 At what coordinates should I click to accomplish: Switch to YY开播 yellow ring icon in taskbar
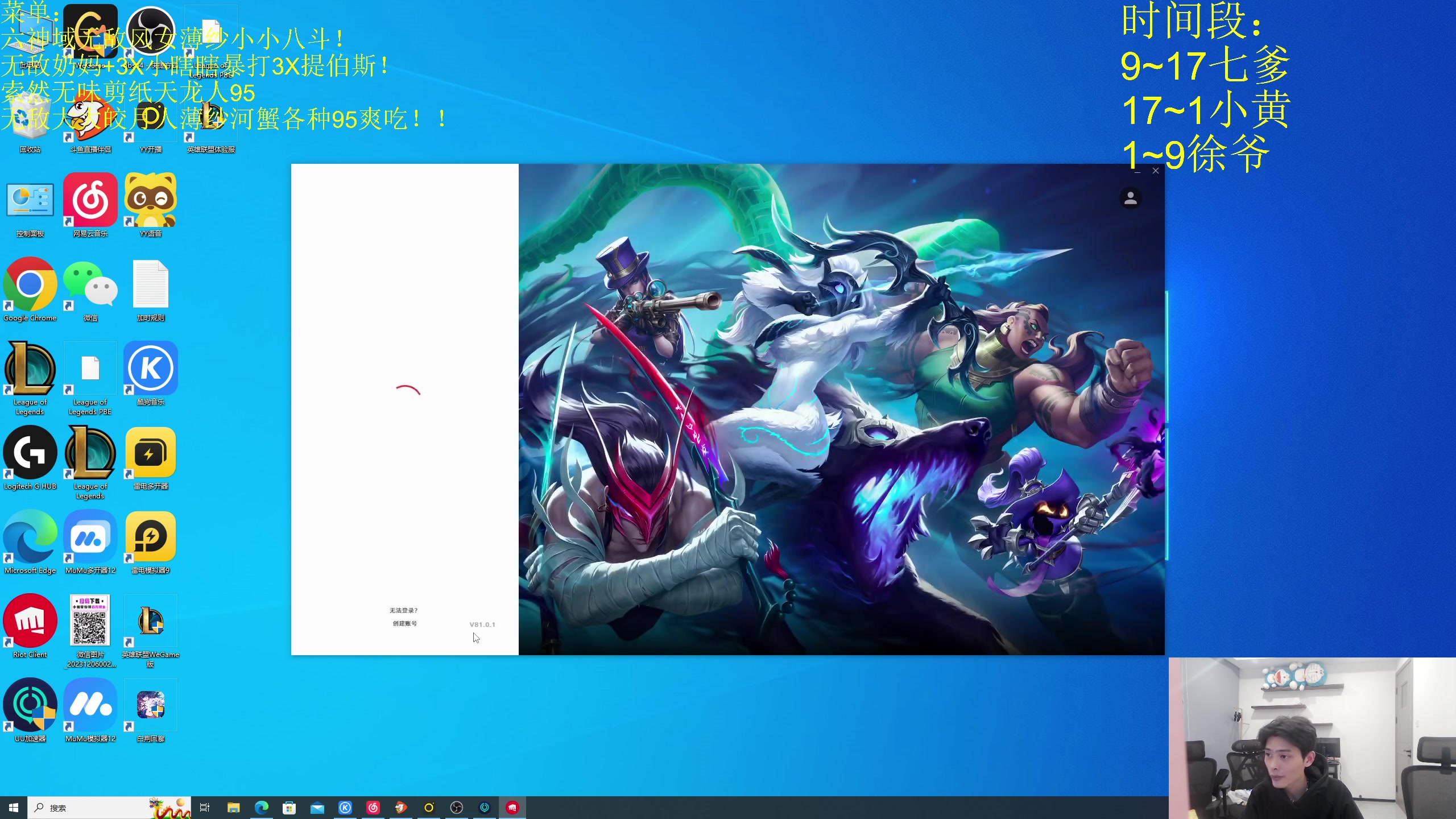coord(429,808)
